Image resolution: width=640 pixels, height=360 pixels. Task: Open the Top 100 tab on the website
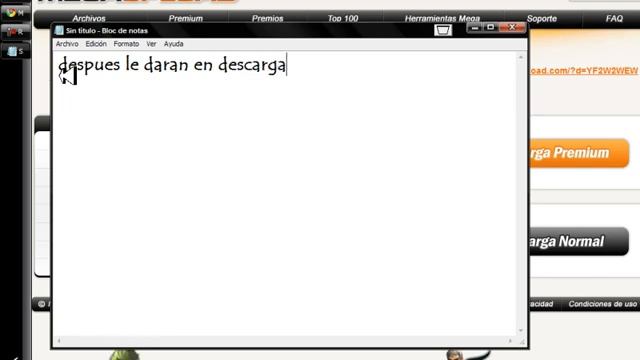click(343, 18)
